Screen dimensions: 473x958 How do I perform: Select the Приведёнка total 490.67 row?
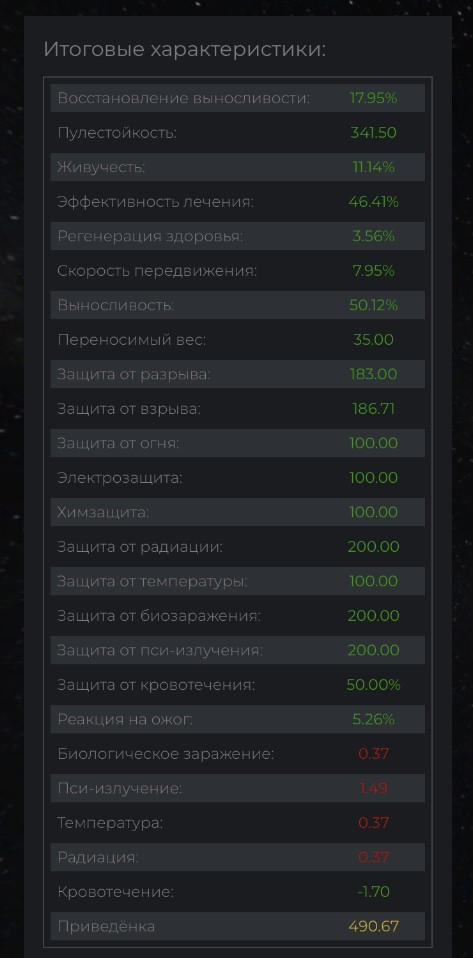pos(238,926)
